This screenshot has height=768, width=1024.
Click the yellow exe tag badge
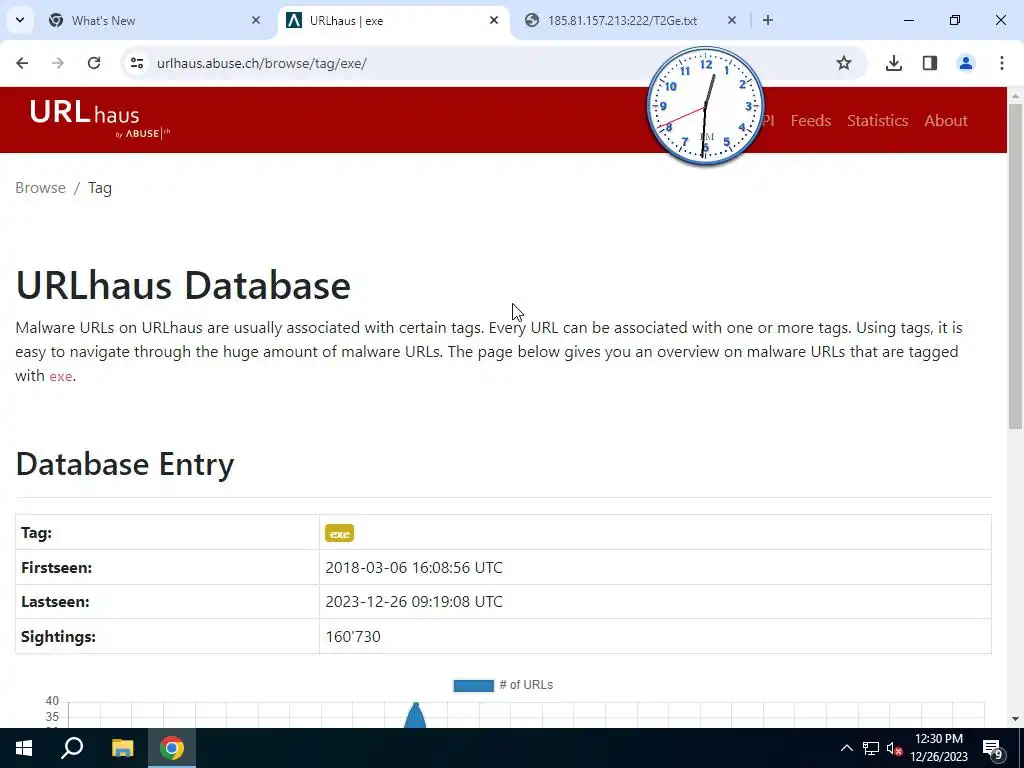click(x=339, y=534)
